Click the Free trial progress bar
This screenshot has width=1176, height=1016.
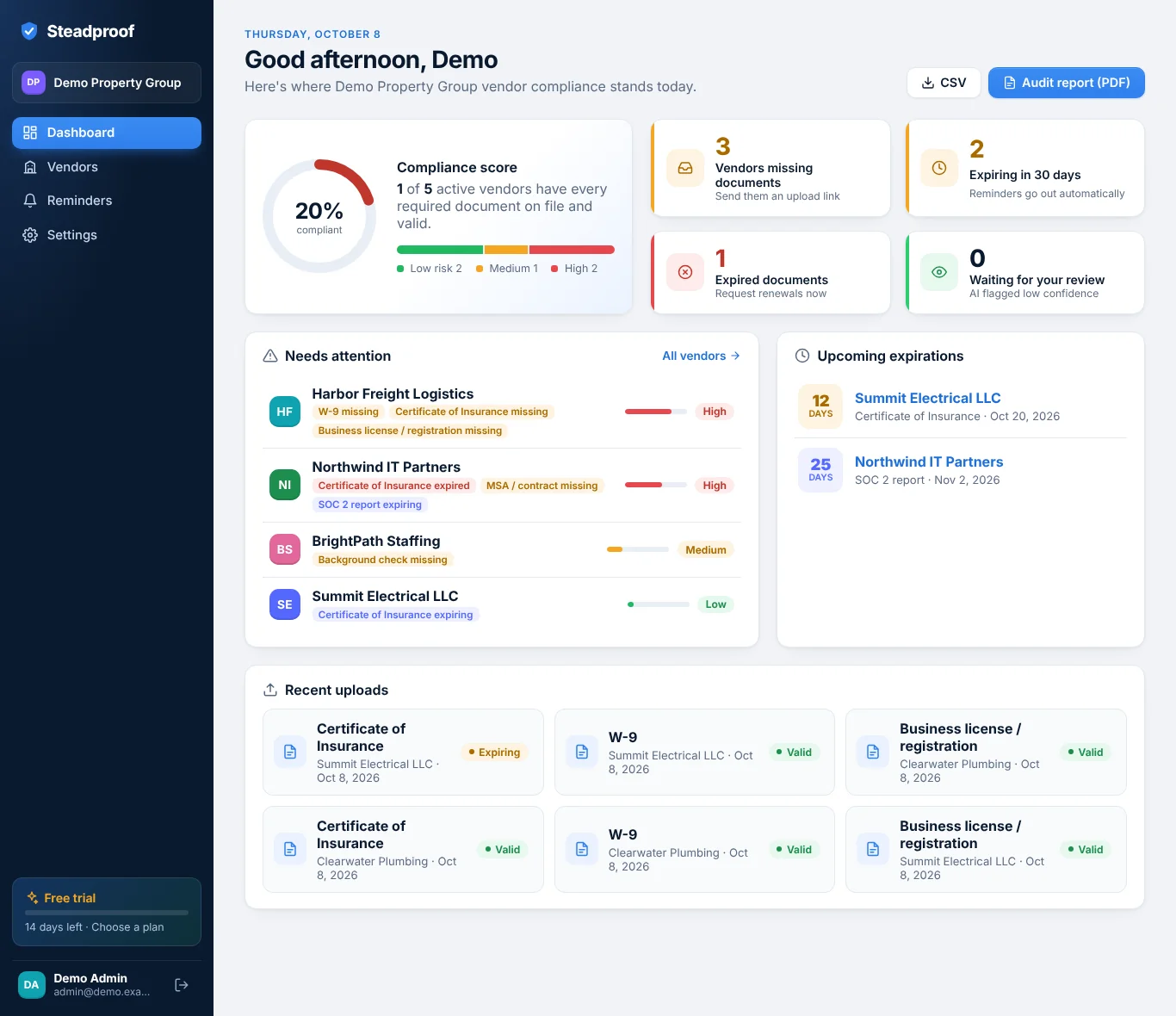tap(107, 913)
